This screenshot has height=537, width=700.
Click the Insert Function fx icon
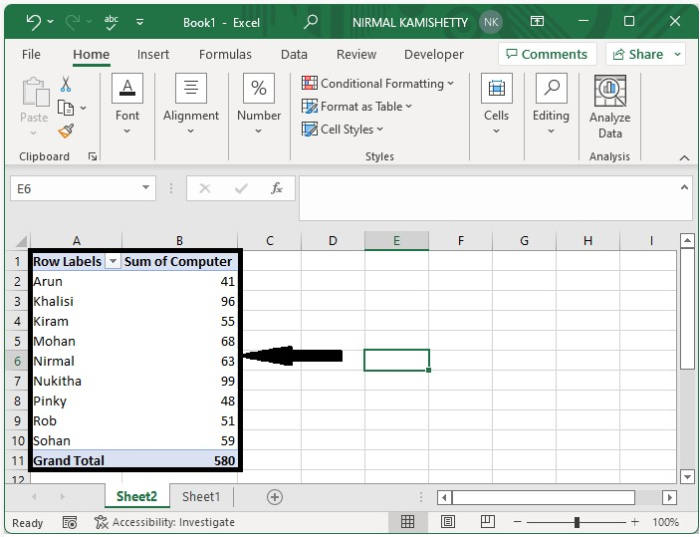click(x=277, y=188)
